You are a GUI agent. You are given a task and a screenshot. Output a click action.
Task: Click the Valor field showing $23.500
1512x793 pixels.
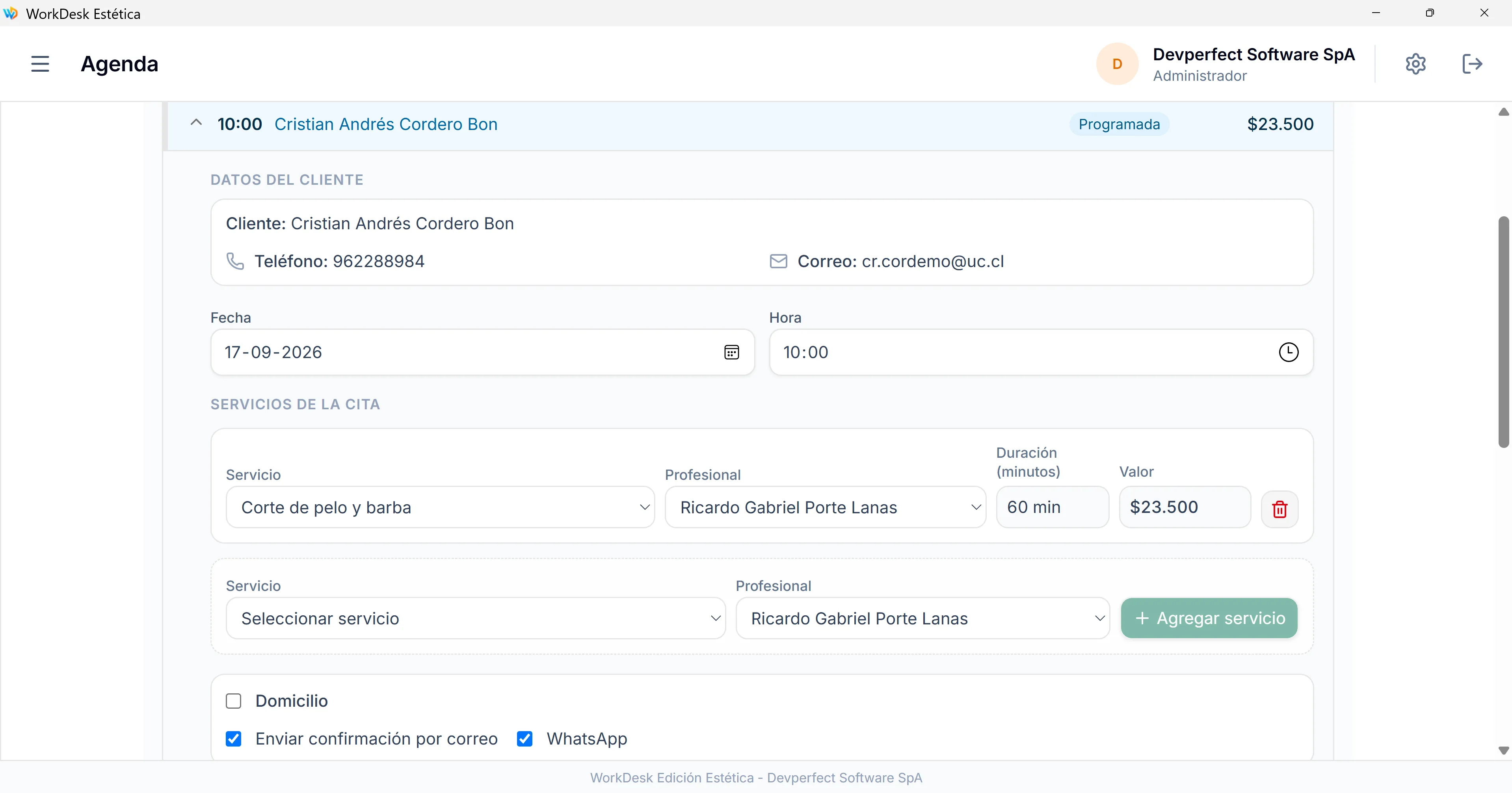click(x=1185, y=507)
